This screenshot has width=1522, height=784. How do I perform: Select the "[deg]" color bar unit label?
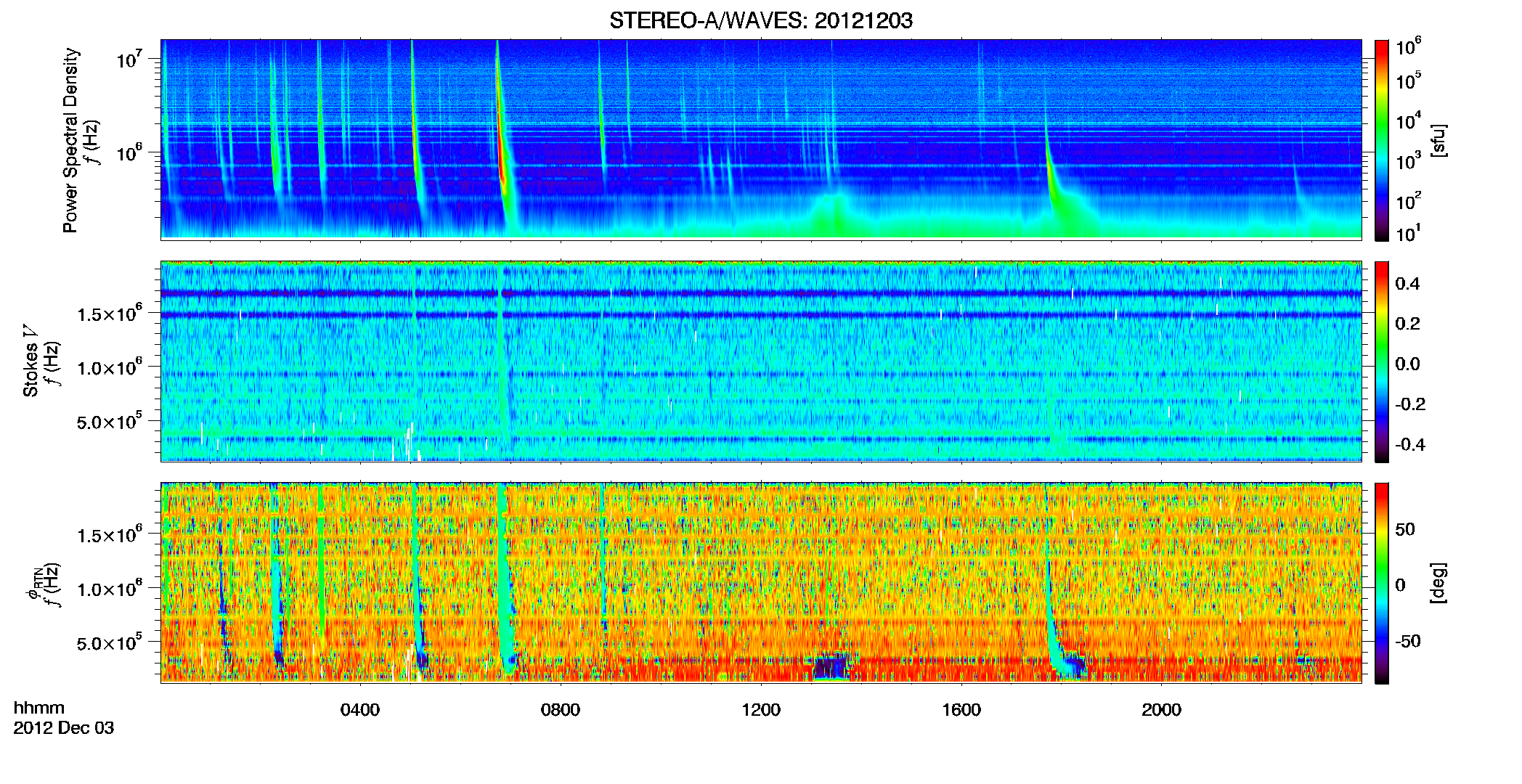pyautogui.click(x=1438, y=583)
